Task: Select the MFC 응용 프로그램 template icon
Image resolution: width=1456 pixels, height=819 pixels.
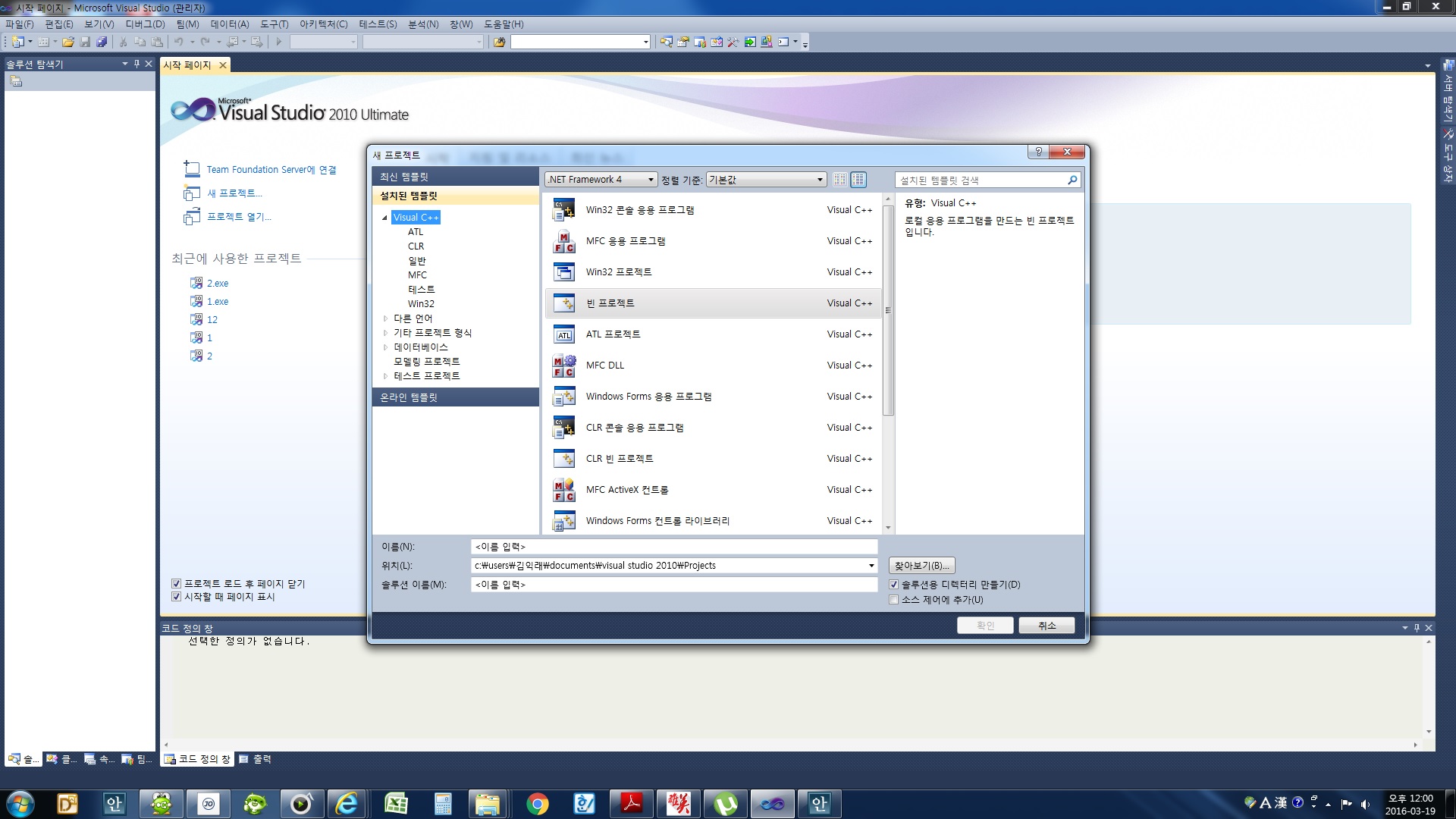Action: pos(563,241)
